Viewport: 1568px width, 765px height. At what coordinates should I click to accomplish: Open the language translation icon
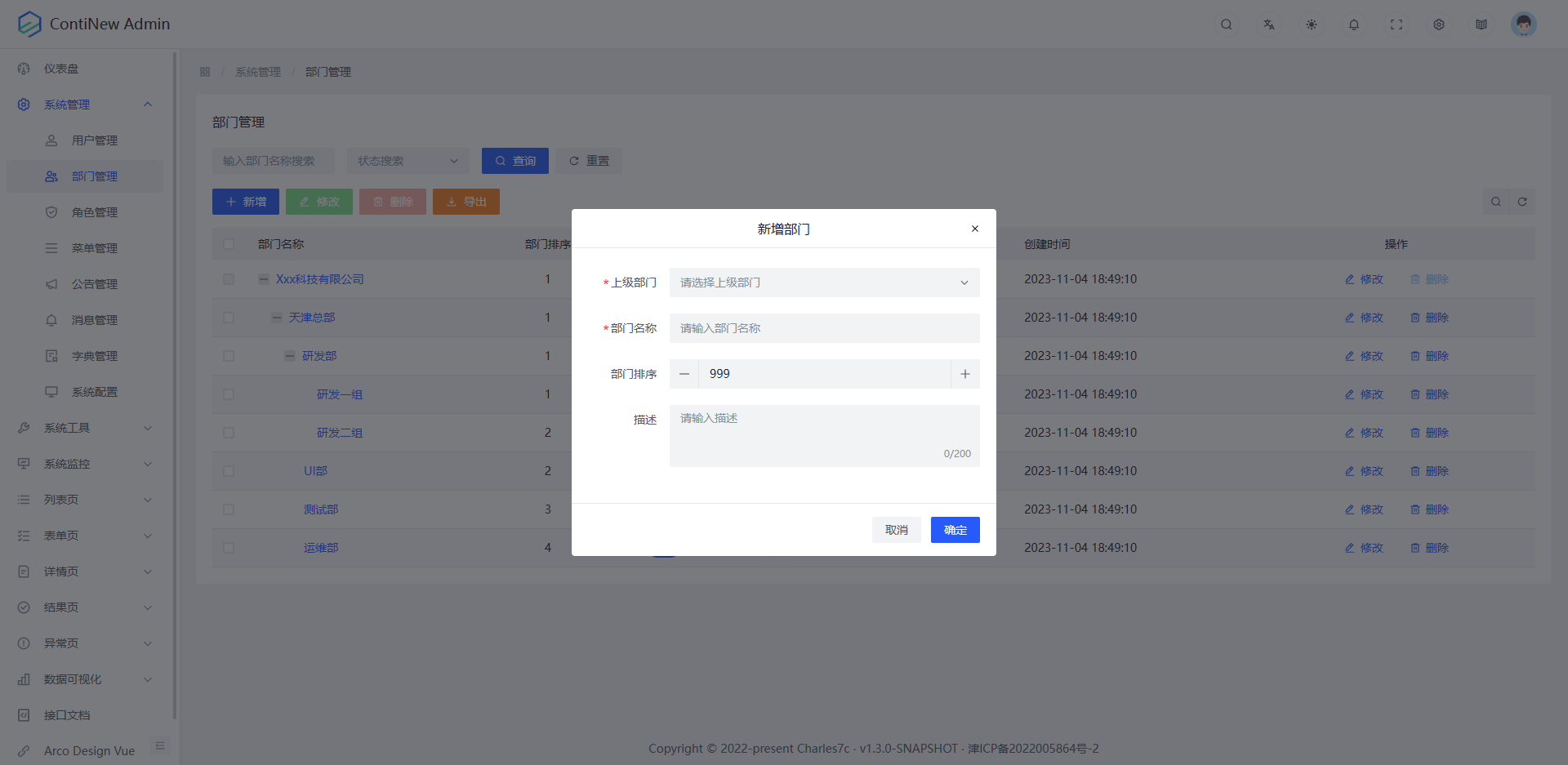(x=1268, y=24)
